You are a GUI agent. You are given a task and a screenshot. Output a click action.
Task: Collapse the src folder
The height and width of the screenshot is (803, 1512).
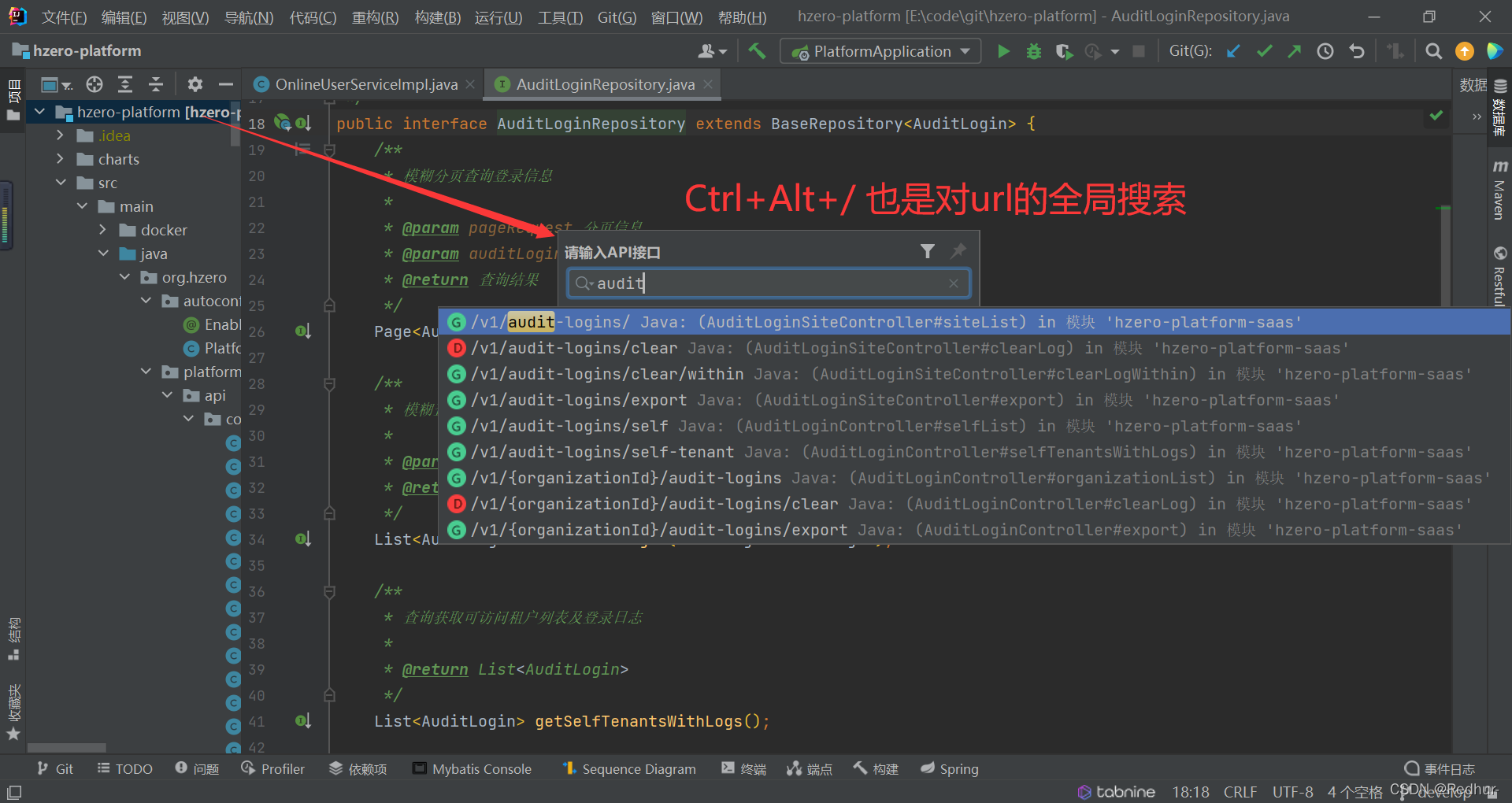61,183
